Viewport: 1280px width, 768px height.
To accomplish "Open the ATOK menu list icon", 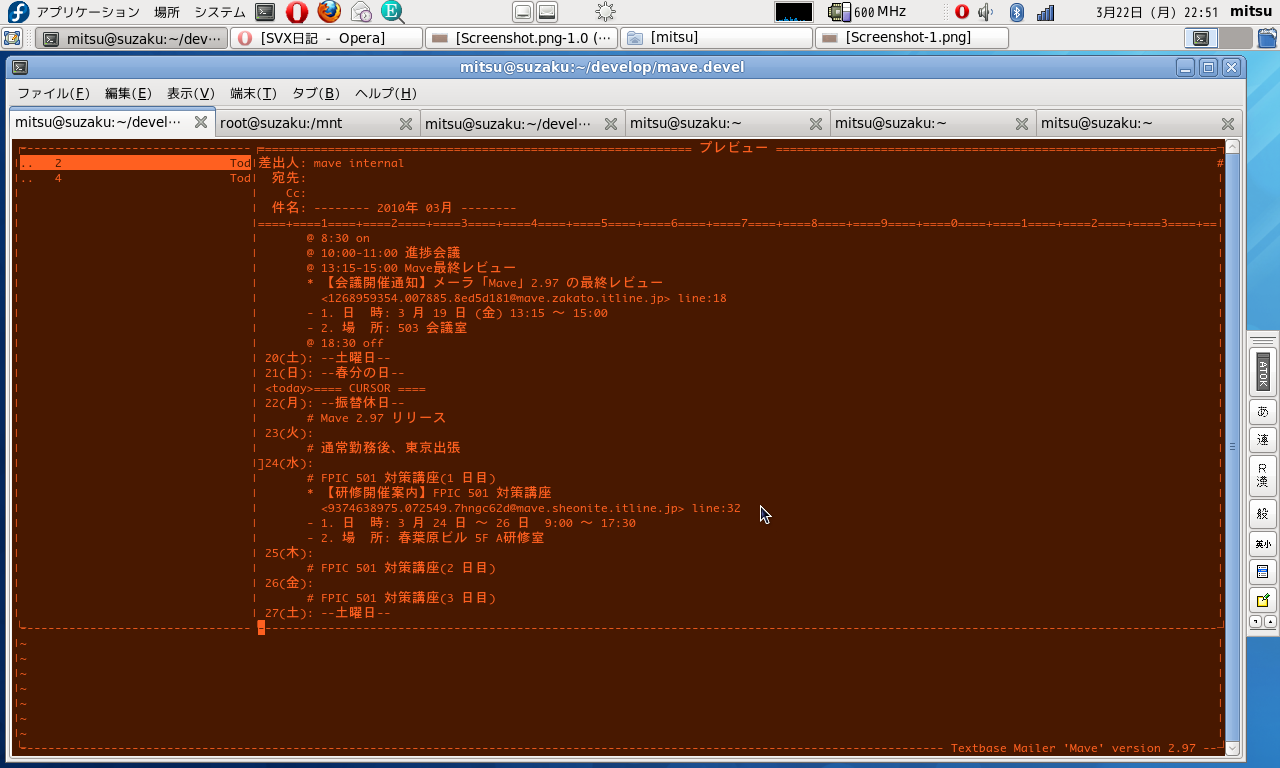I will coord(1262,572).
